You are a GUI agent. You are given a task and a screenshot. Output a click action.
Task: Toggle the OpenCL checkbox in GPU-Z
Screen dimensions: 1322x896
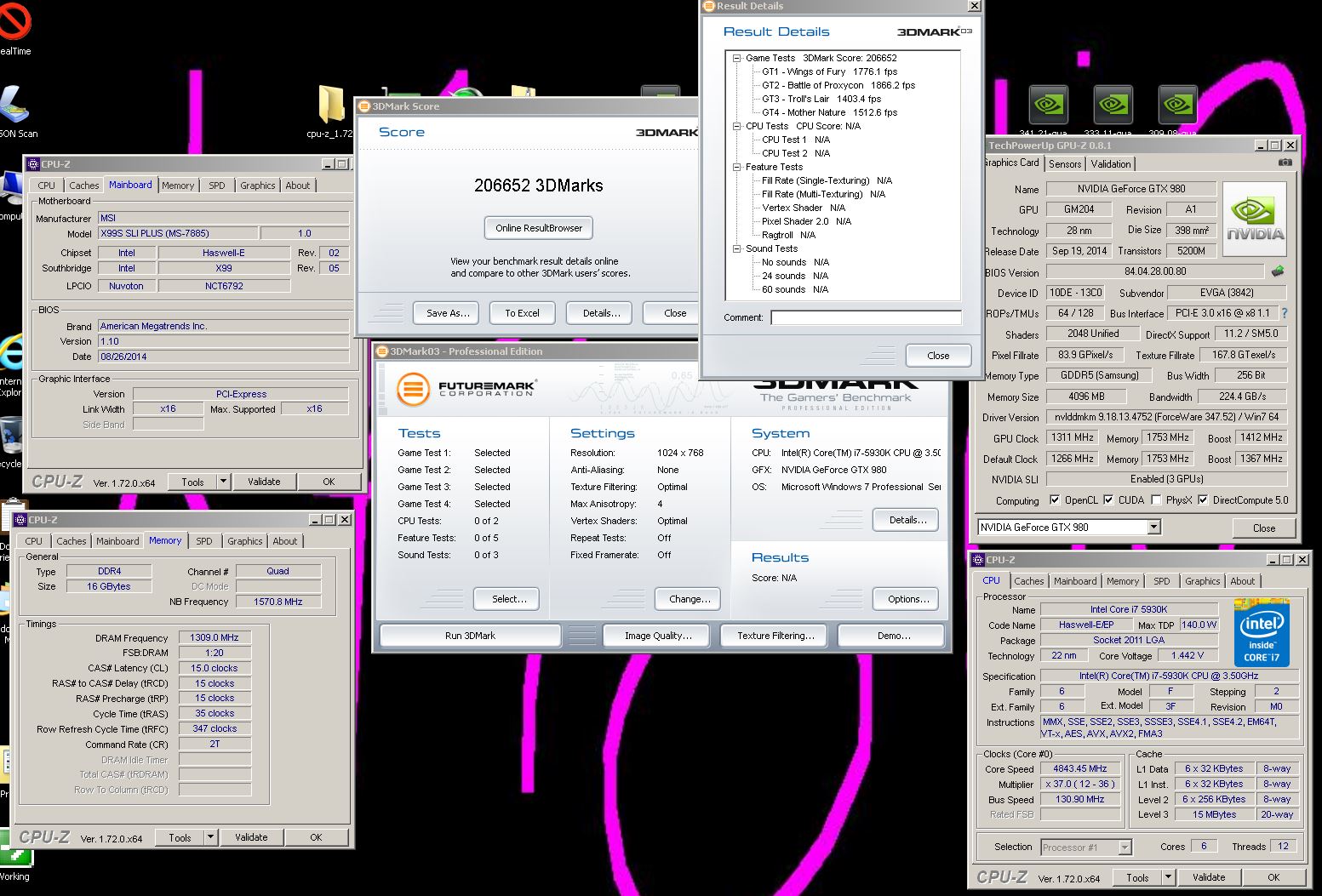[1055, 500]
